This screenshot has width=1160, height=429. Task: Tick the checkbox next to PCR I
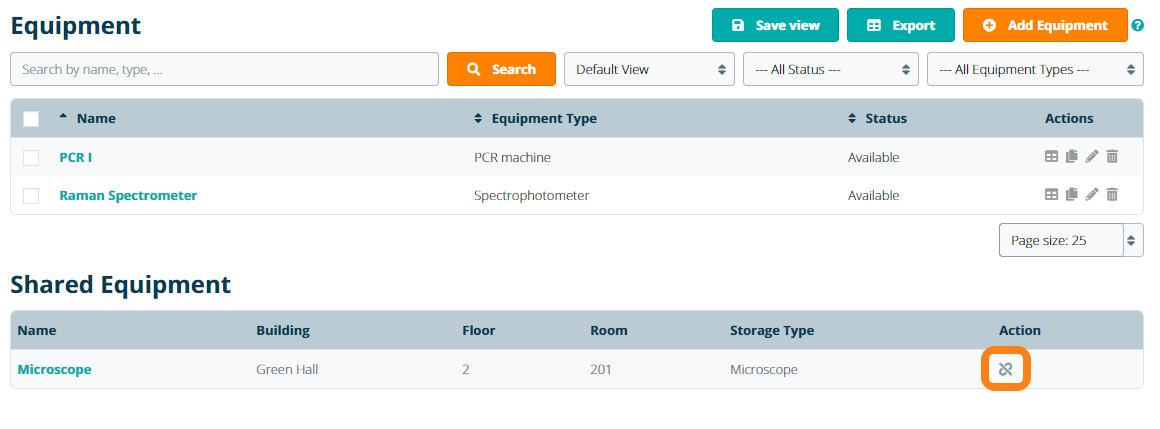[31, 158]
